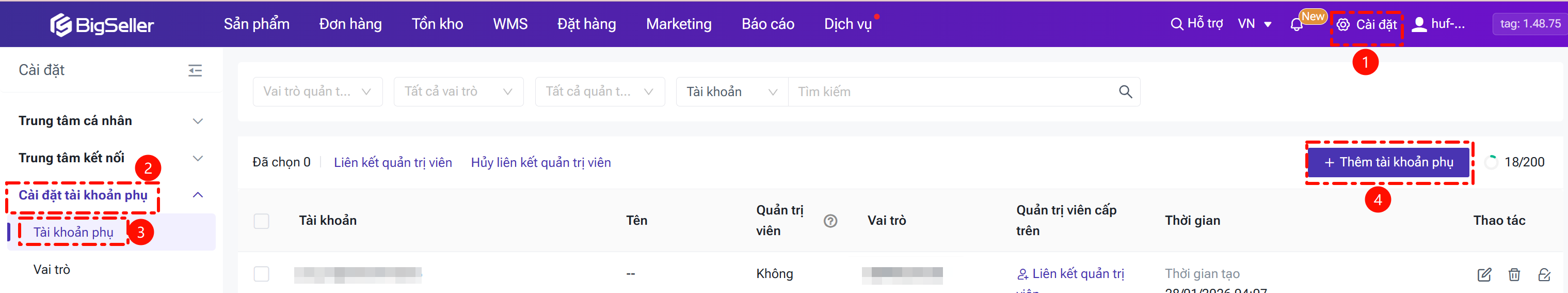Tick the select-all header checkbox

pyautogui.click(x=262, y=221)
